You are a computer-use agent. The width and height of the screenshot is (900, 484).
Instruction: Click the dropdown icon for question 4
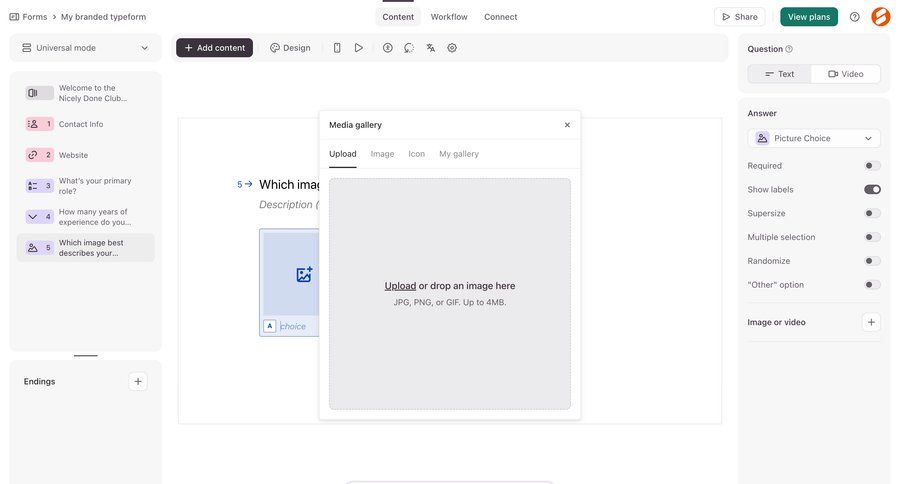39,217
